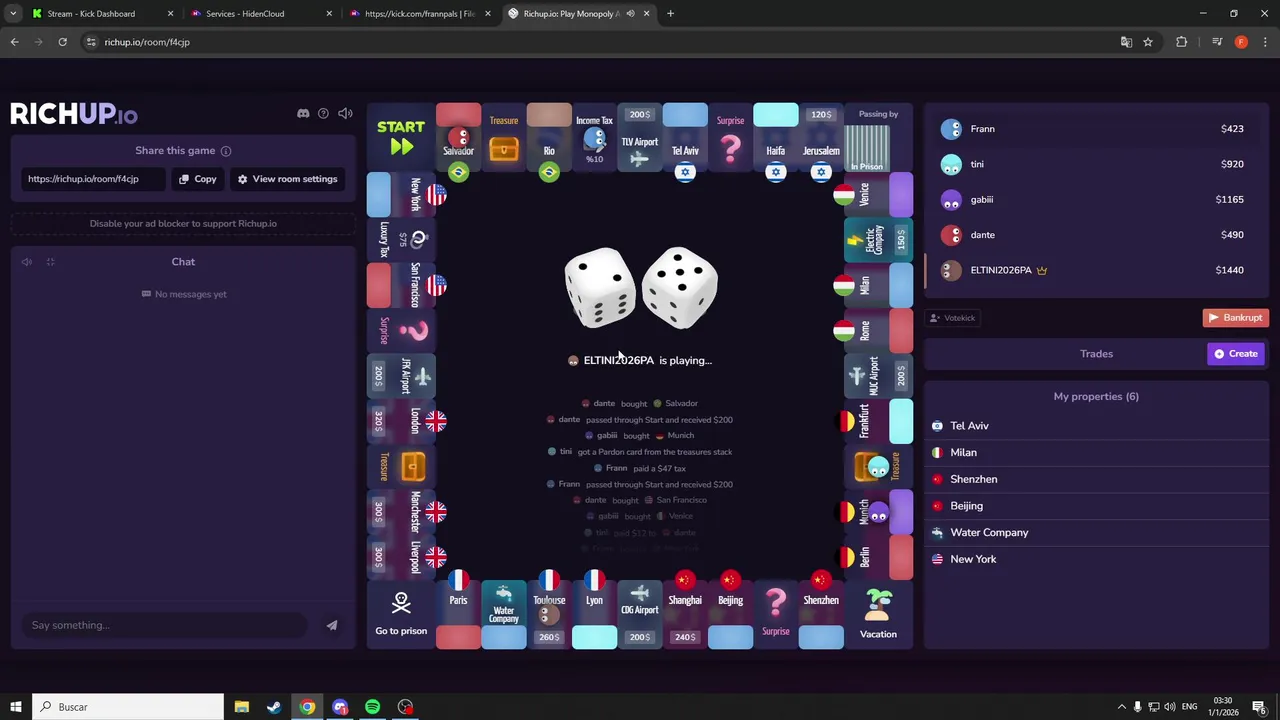Bookmark this page with the star icon
Screen dimensions: 1280x720
point(1148,42)
